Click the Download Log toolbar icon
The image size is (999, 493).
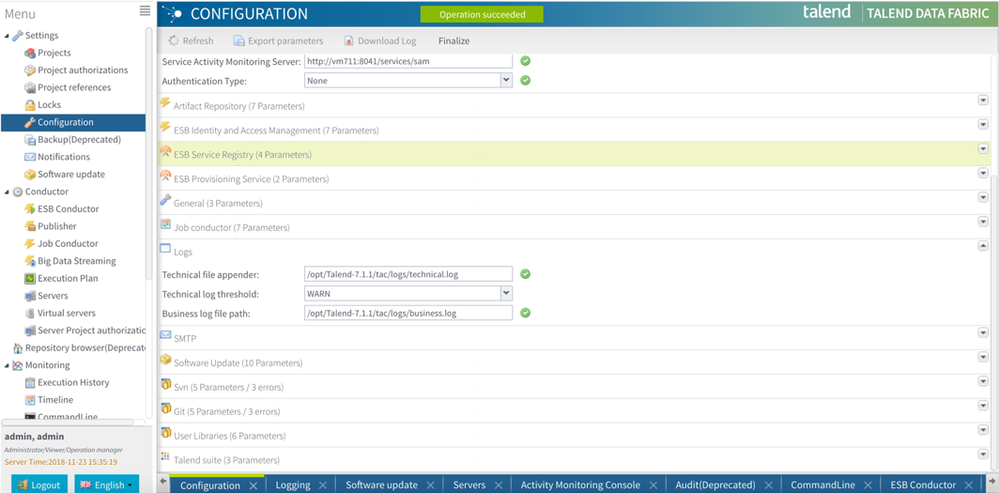point(349,41)
